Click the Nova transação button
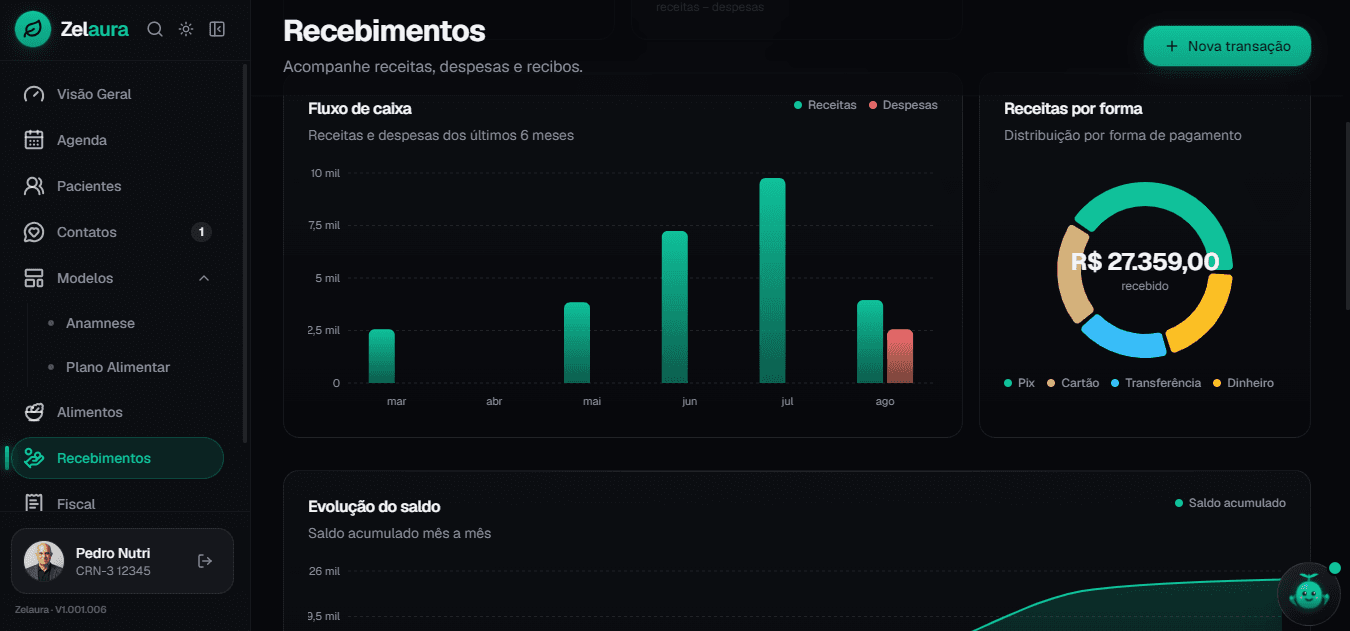Screen dimensions: 1350x631 [x=1227, y=46]
